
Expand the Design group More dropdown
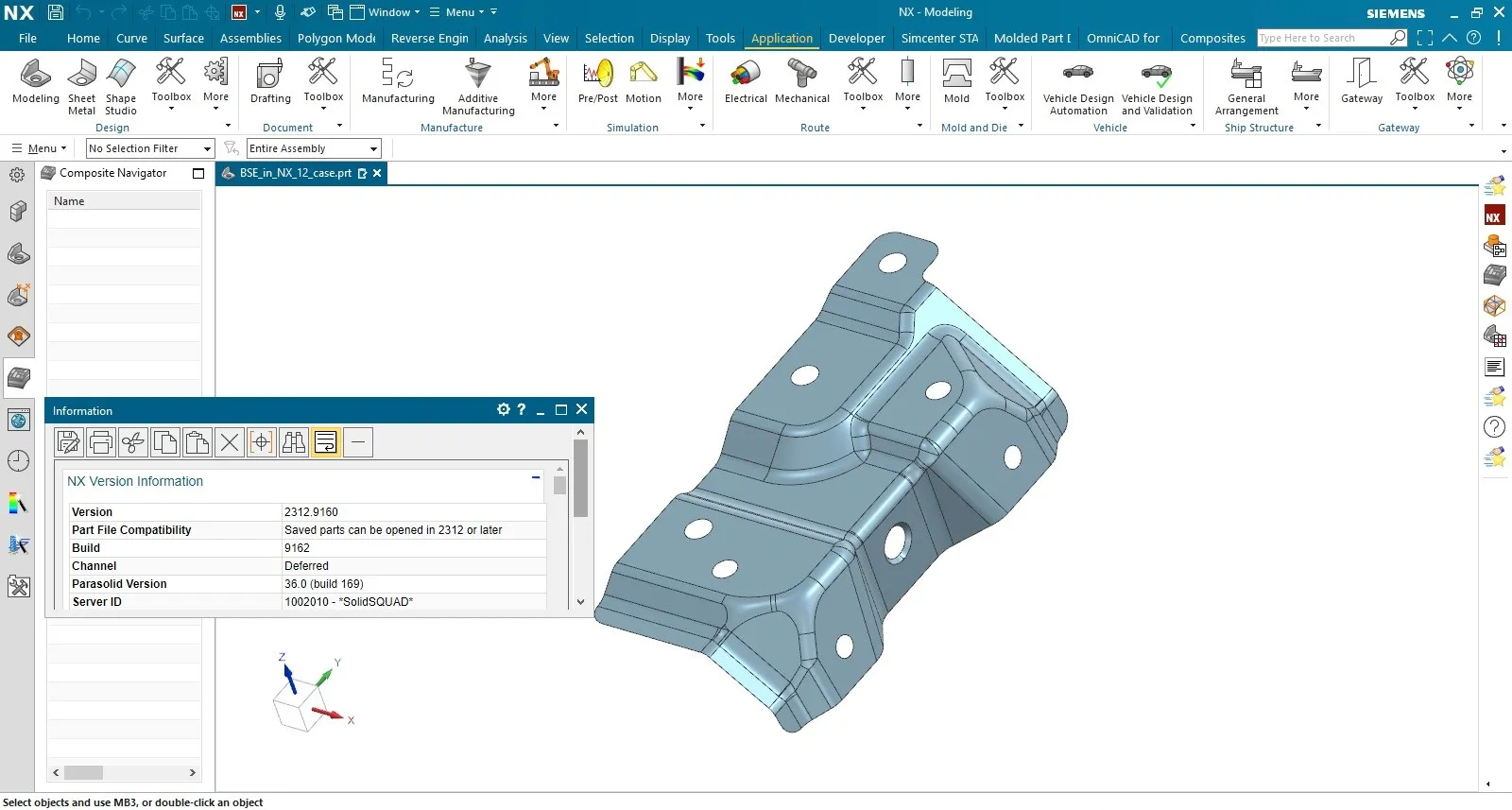point(215,83)
